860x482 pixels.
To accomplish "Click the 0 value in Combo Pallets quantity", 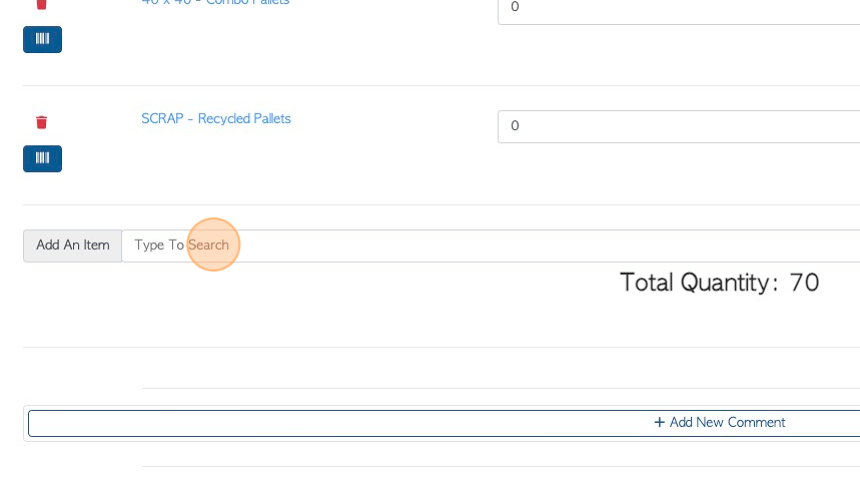I will [x=514, y=6].
